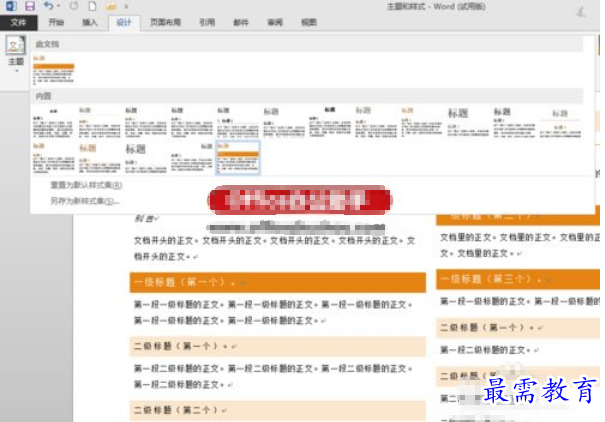This screenshot has width=605, height=422.
Task: Choose the last style set in first built-in row
Action: pyautogui.click(x=560, y=123)
